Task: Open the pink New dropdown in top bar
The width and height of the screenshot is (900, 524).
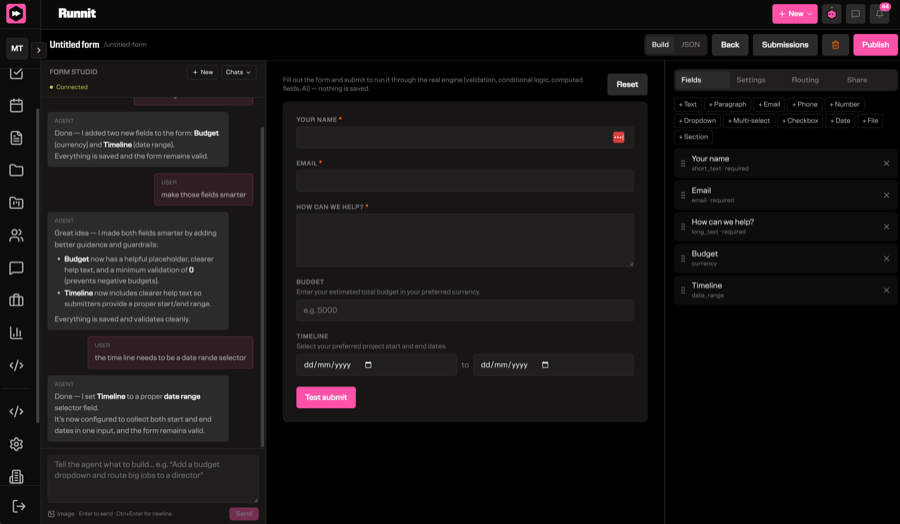Action: point(794,14)
